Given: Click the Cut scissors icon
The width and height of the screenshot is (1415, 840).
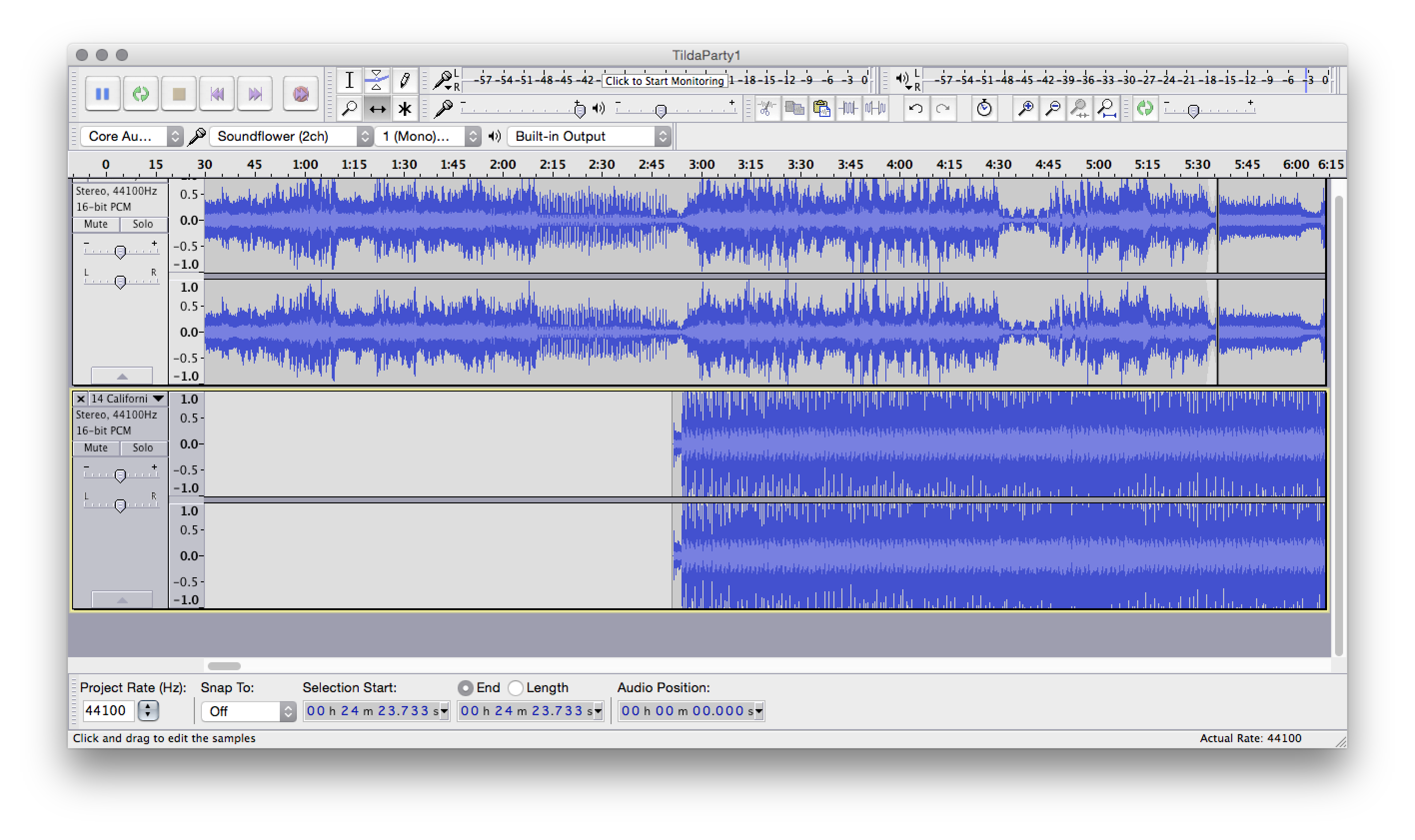Looking at the screenshot, I should pos(766,108).
